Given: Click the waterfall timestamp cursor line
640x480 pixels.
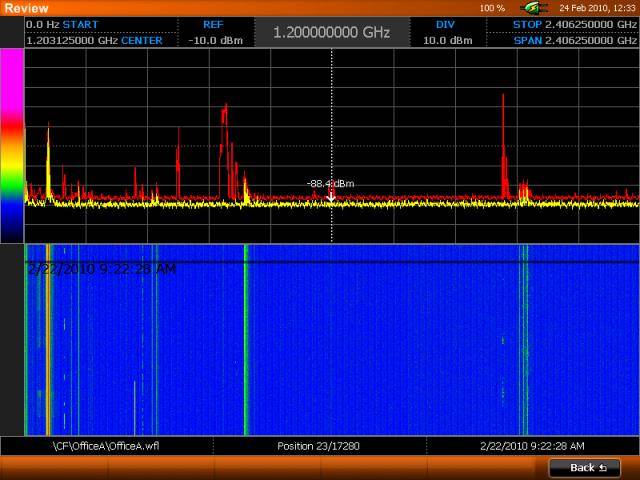Looking at the screenshot, I should pos(331,261).
